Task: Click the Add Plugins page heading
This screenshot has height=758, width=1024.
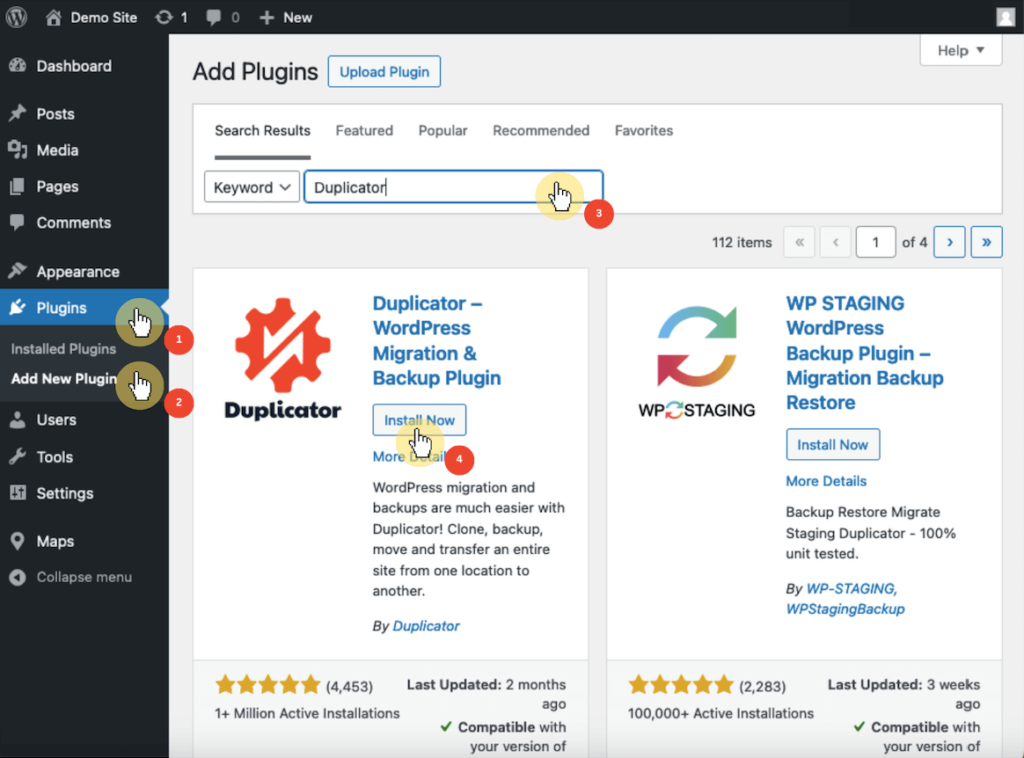Action: 255,71
